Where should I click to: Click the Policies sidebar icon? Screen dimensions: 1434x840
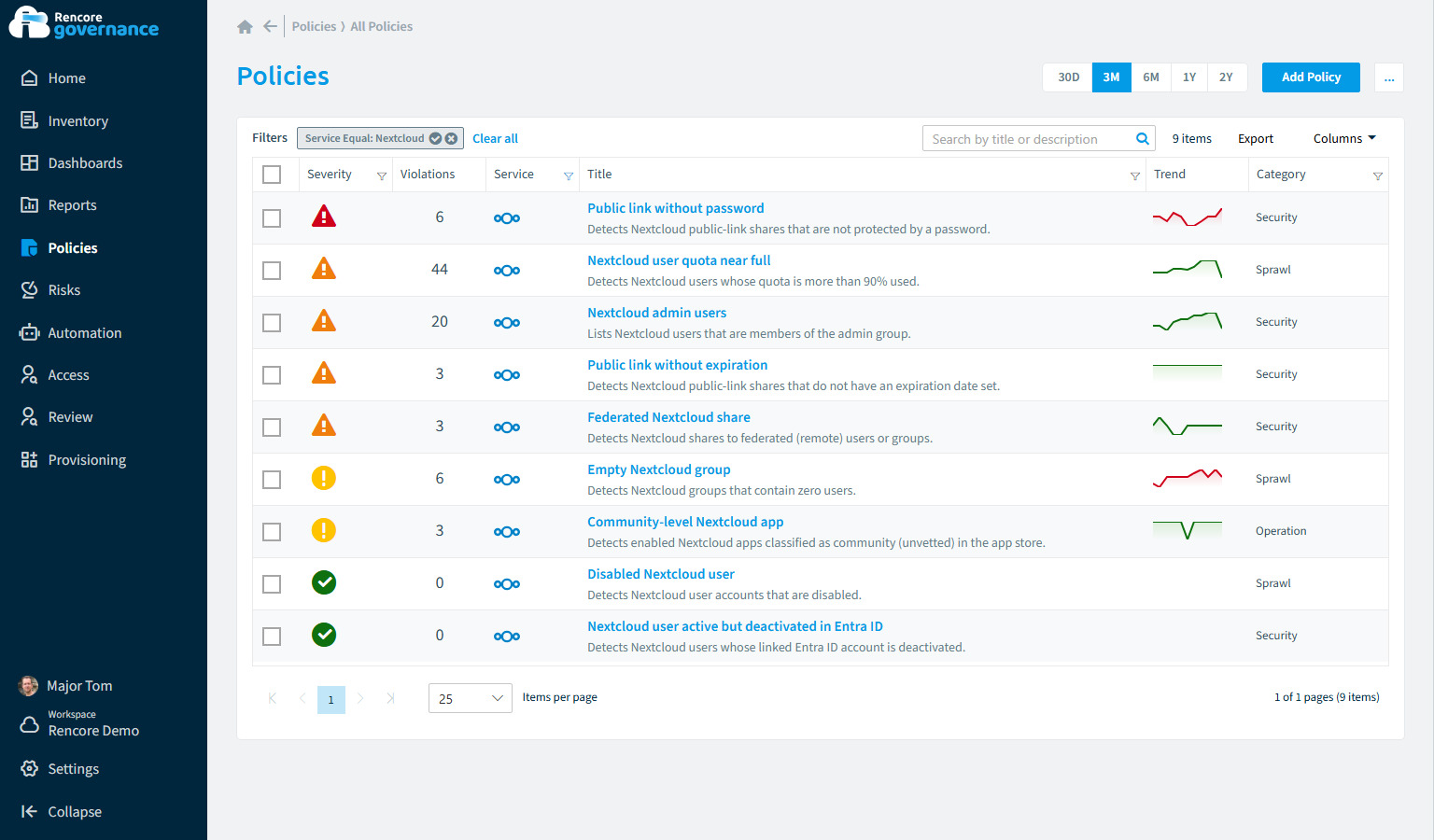pos(30,248)
